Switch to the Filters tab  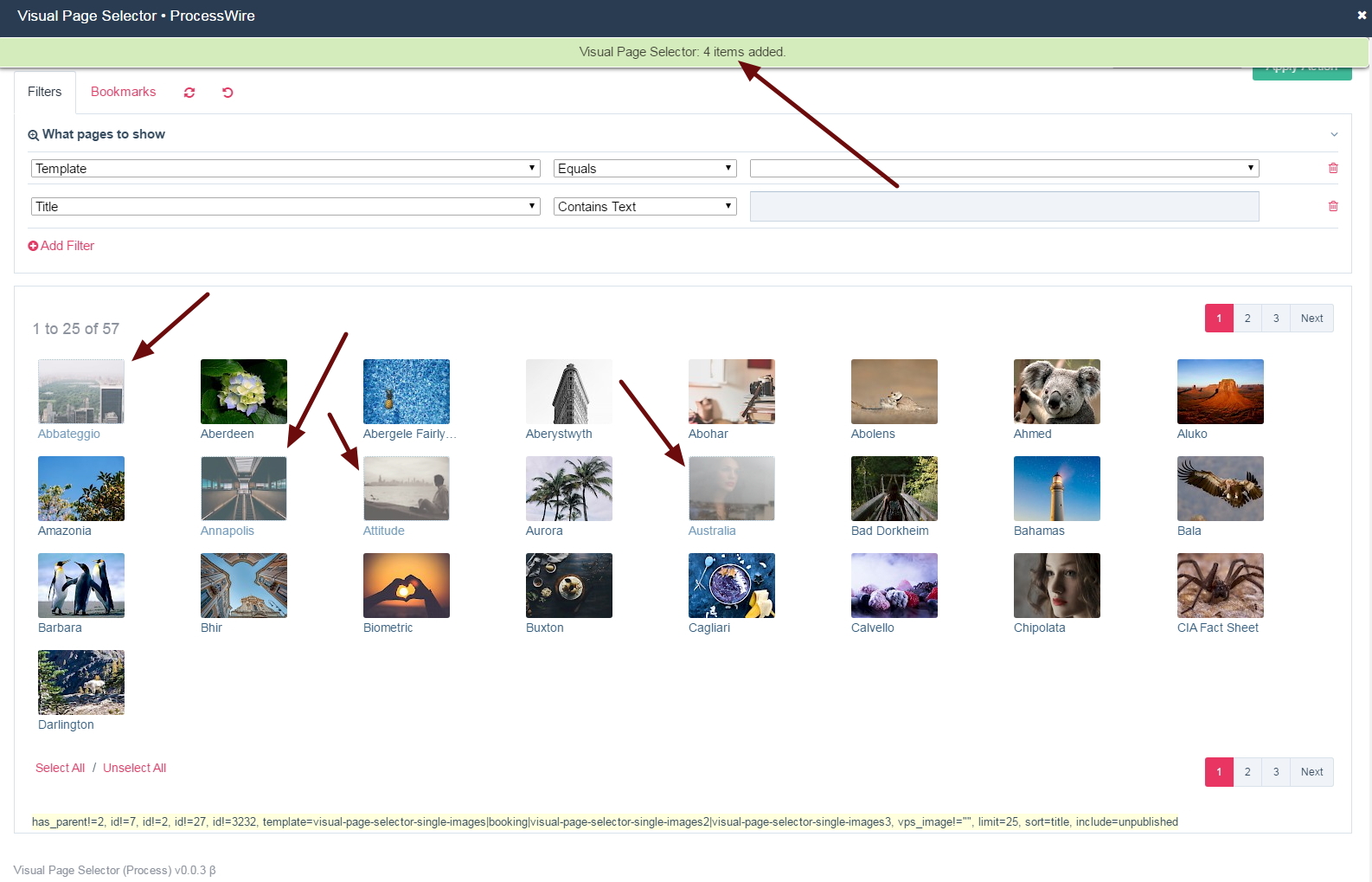click(x=45, y=92)
